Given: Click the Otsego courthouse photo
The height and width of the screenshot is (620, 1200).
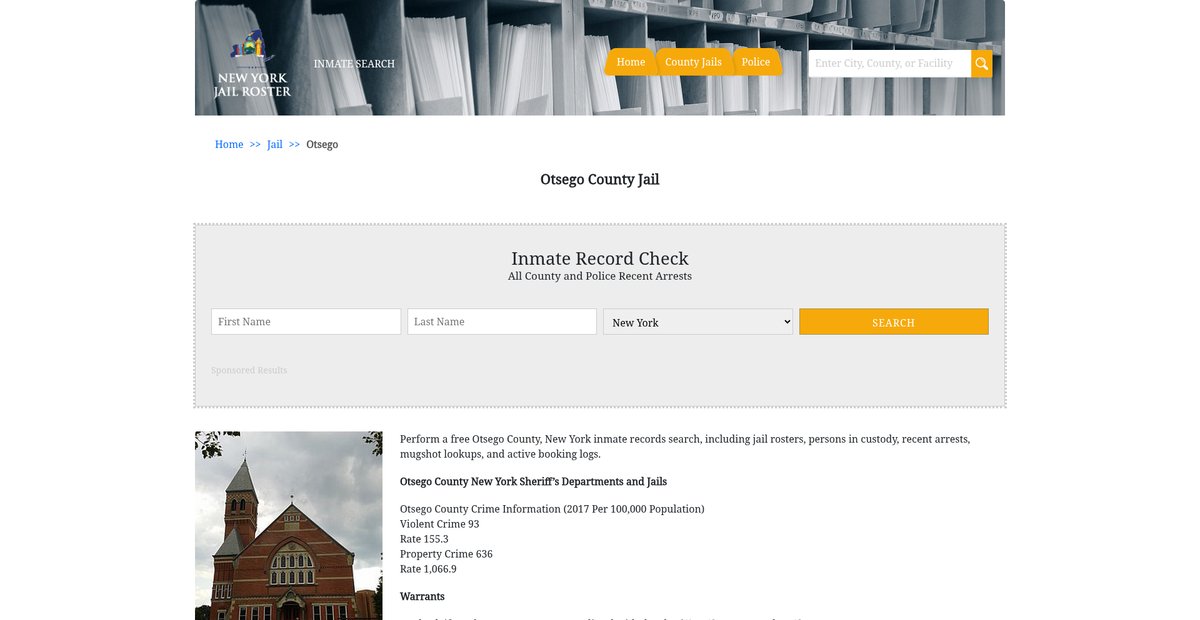Looking at the screenshot, I should click(289, 526).
